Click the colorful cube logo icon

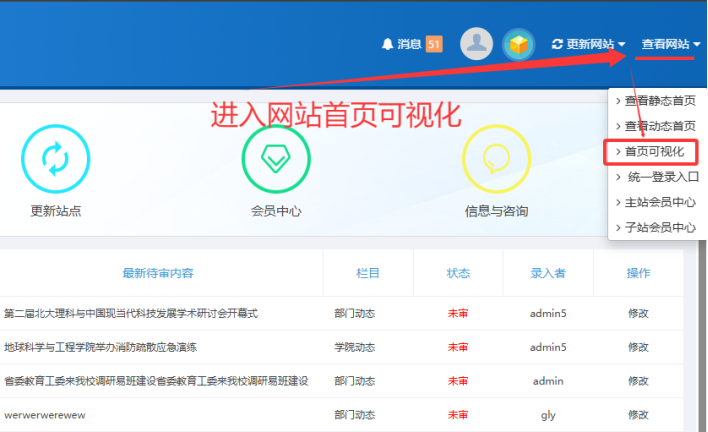coord(518,44)
